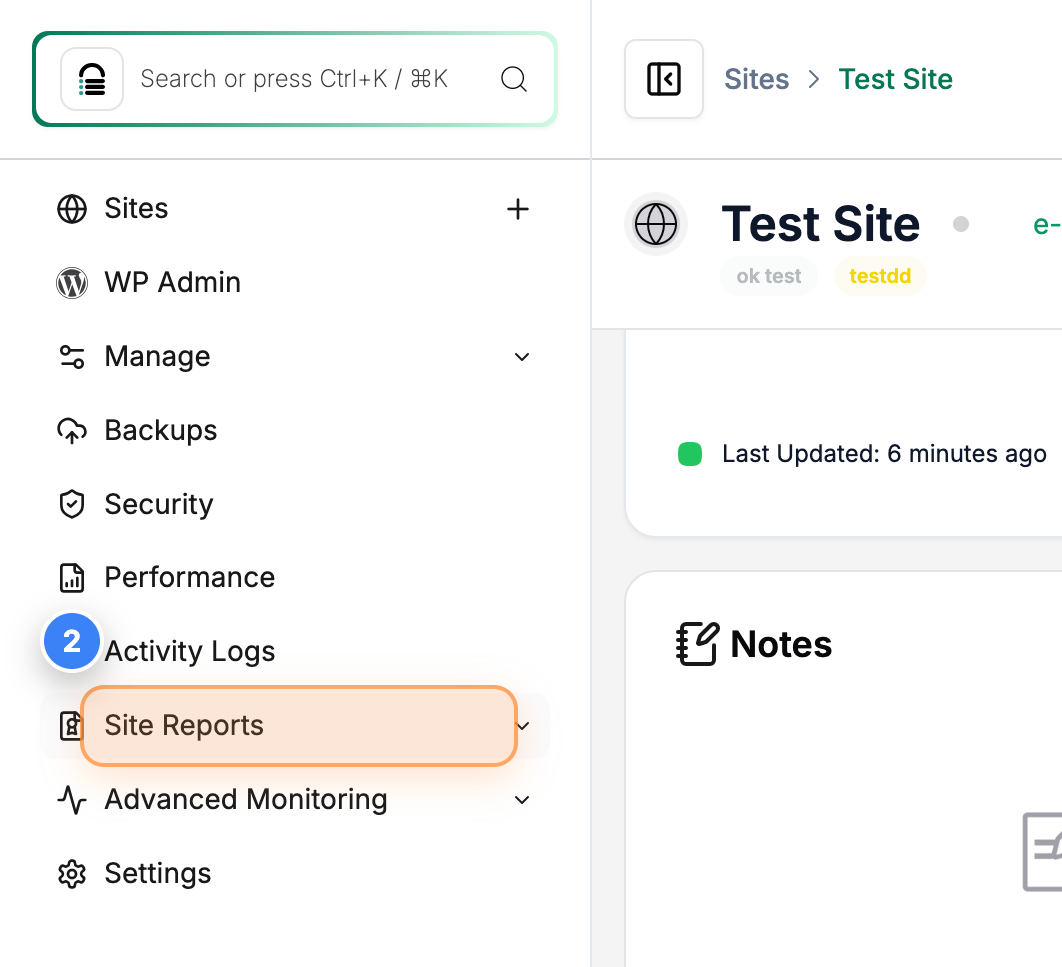1062x967 pixels.
Task: Expand the Advanced Monitoring submenu
Action: point(521,800)
